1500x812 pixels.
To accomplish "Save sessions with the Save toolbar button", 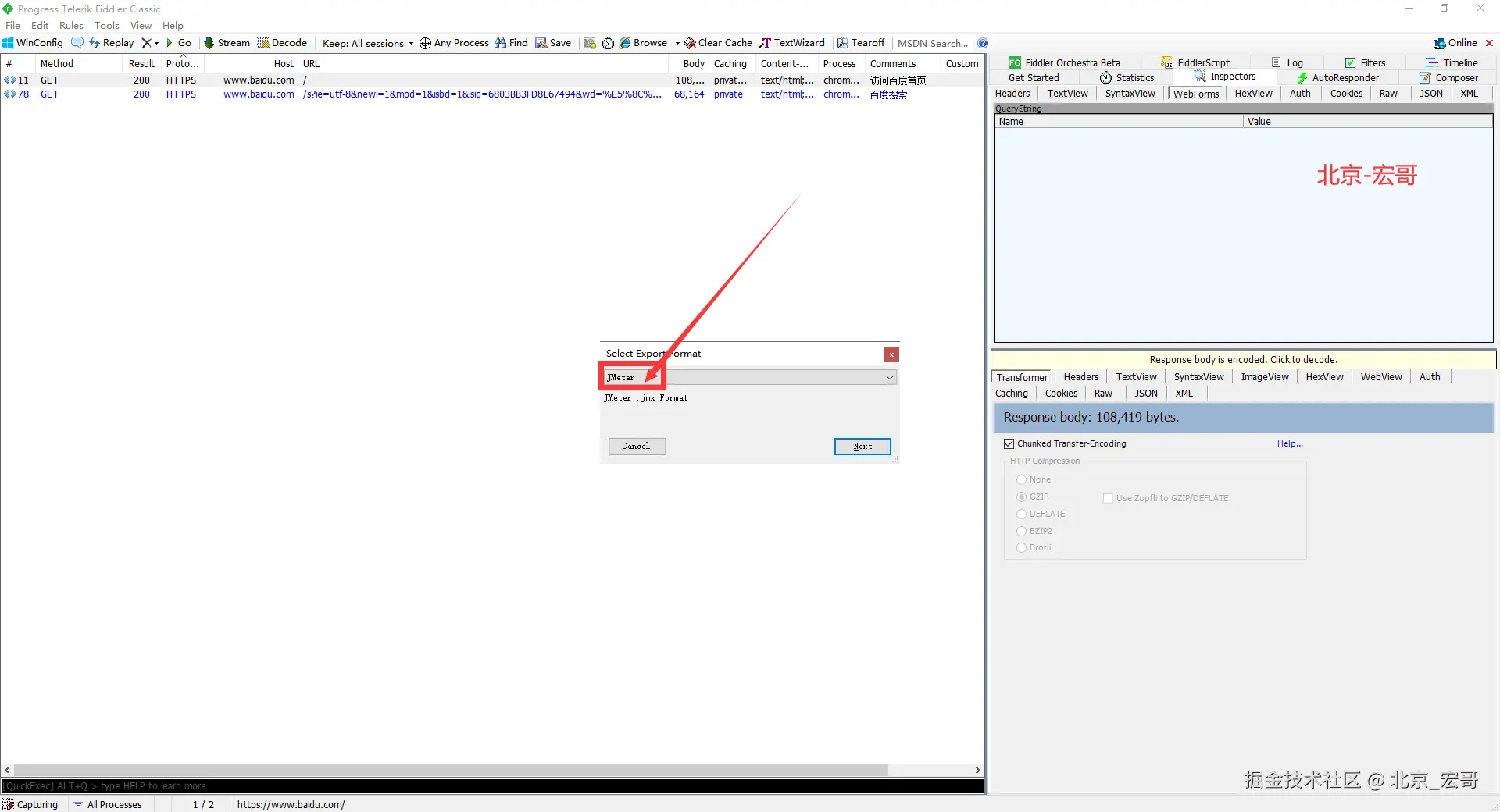I will coord(553,43).
